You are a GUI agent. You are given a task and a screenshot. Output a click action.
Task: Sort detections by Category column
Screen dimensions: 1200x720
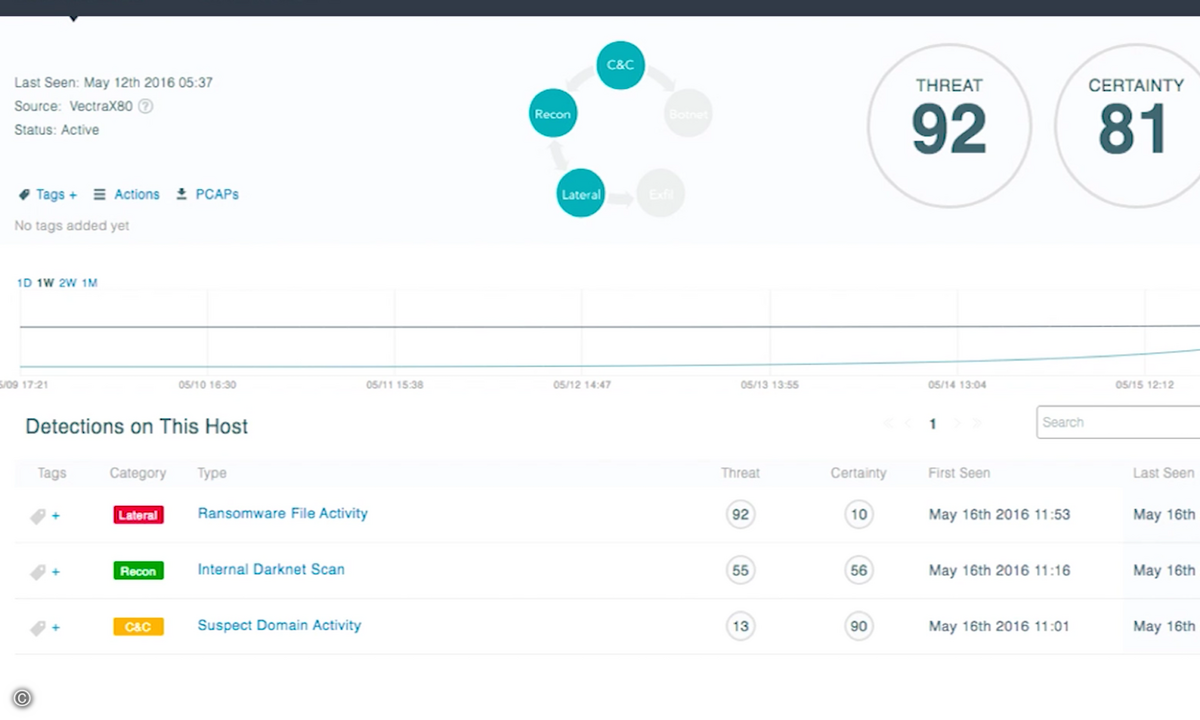coord(138,473)
